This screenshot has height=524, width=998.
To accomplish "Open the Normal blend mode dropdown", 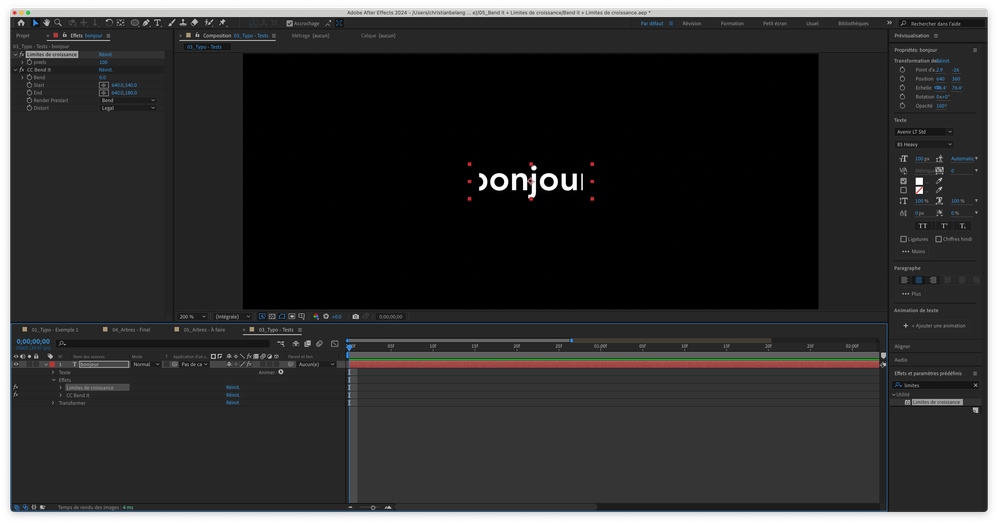I will (146, 365).
